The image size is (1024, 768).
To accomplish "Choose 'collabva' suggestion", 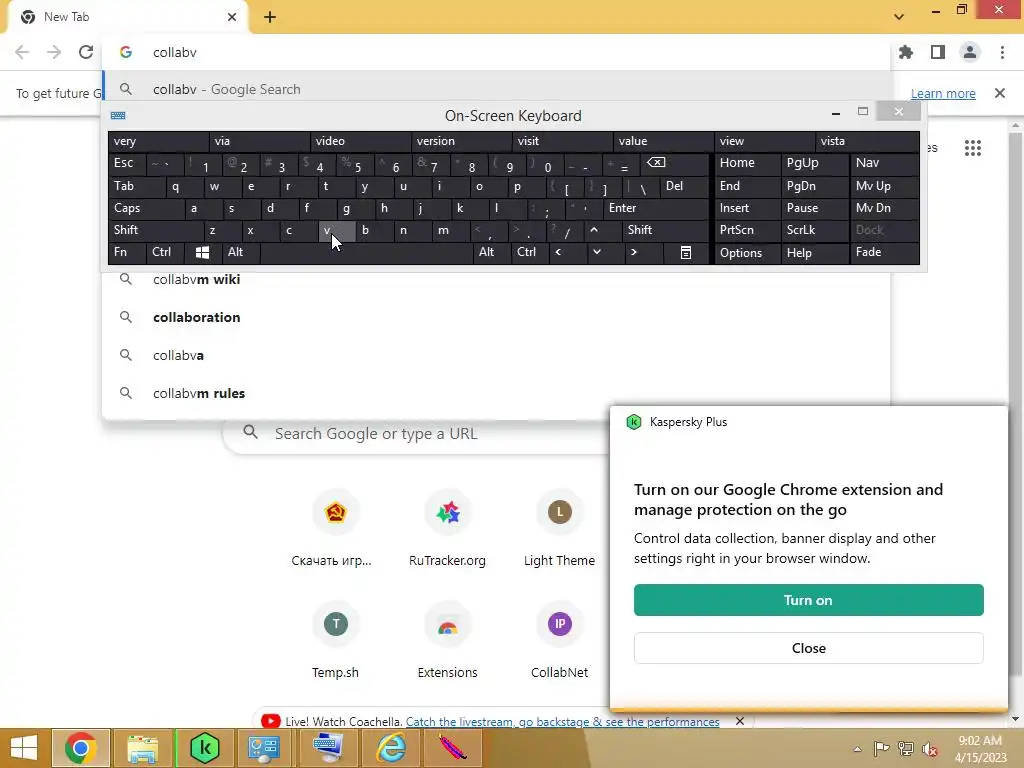I will pos(496,355).
